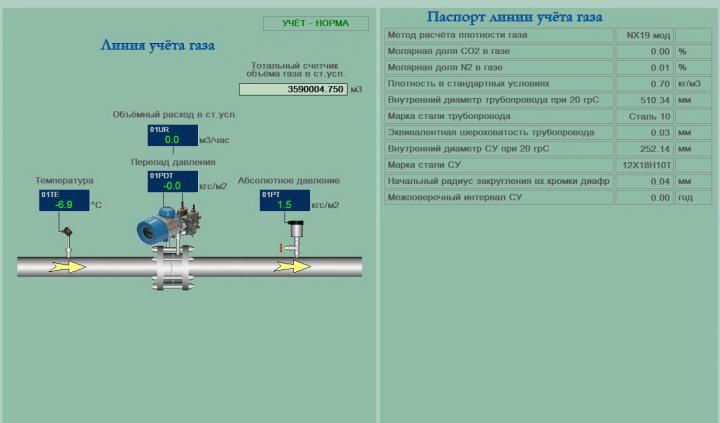Open the 01PDT differential pressure indicator

(172, 181)
